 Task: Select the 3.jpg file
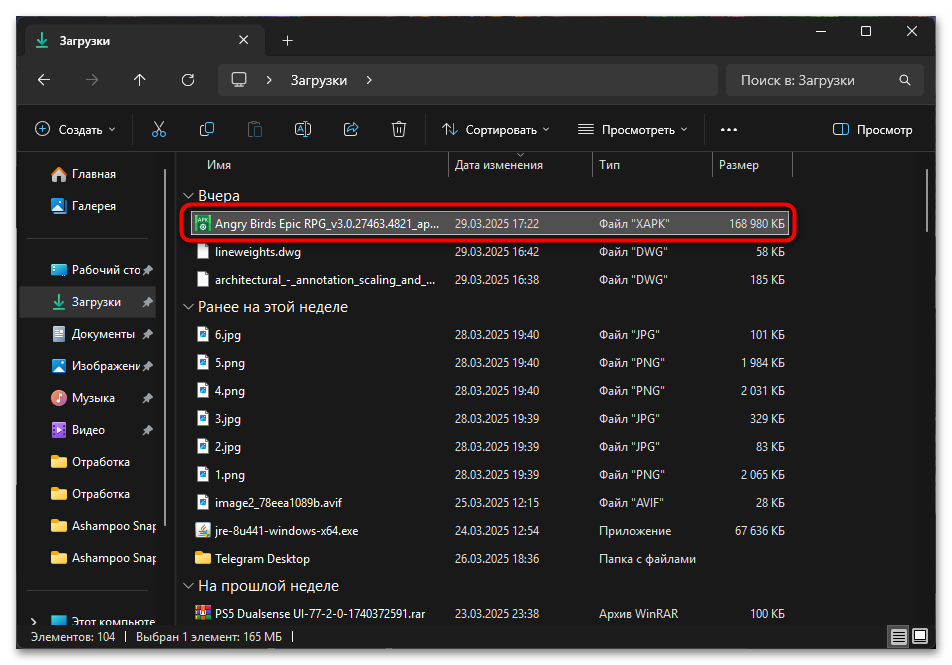point(488,418)
